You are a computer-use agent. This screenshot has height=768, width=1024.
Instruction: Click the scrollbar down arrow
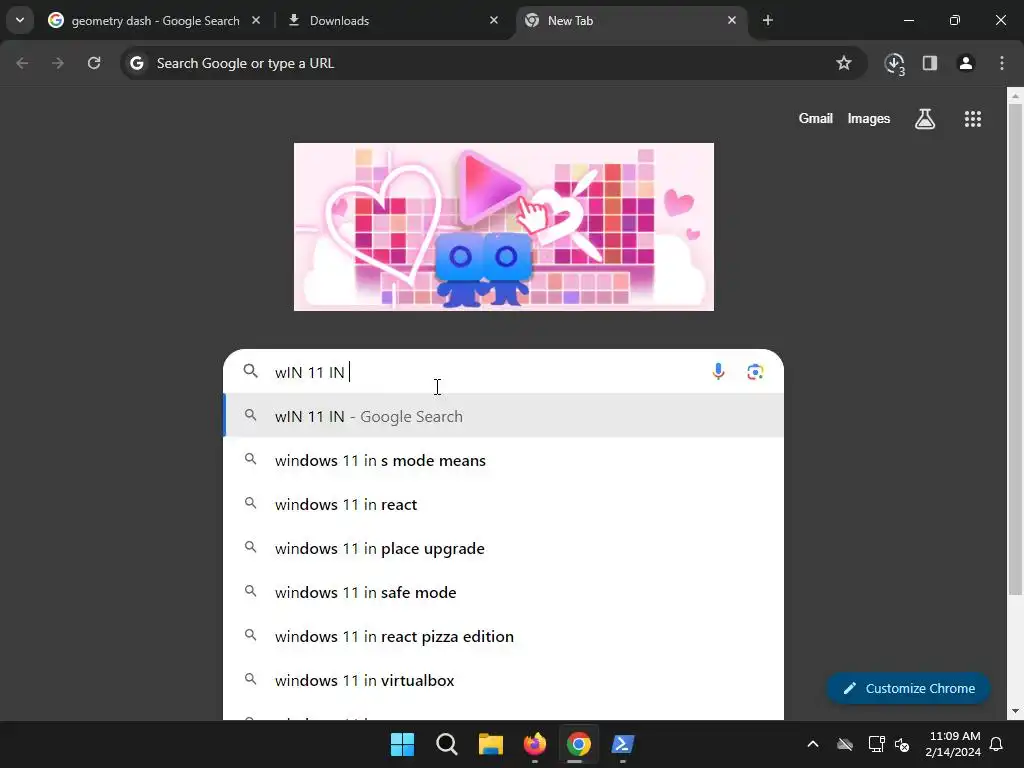[1014, 711]
